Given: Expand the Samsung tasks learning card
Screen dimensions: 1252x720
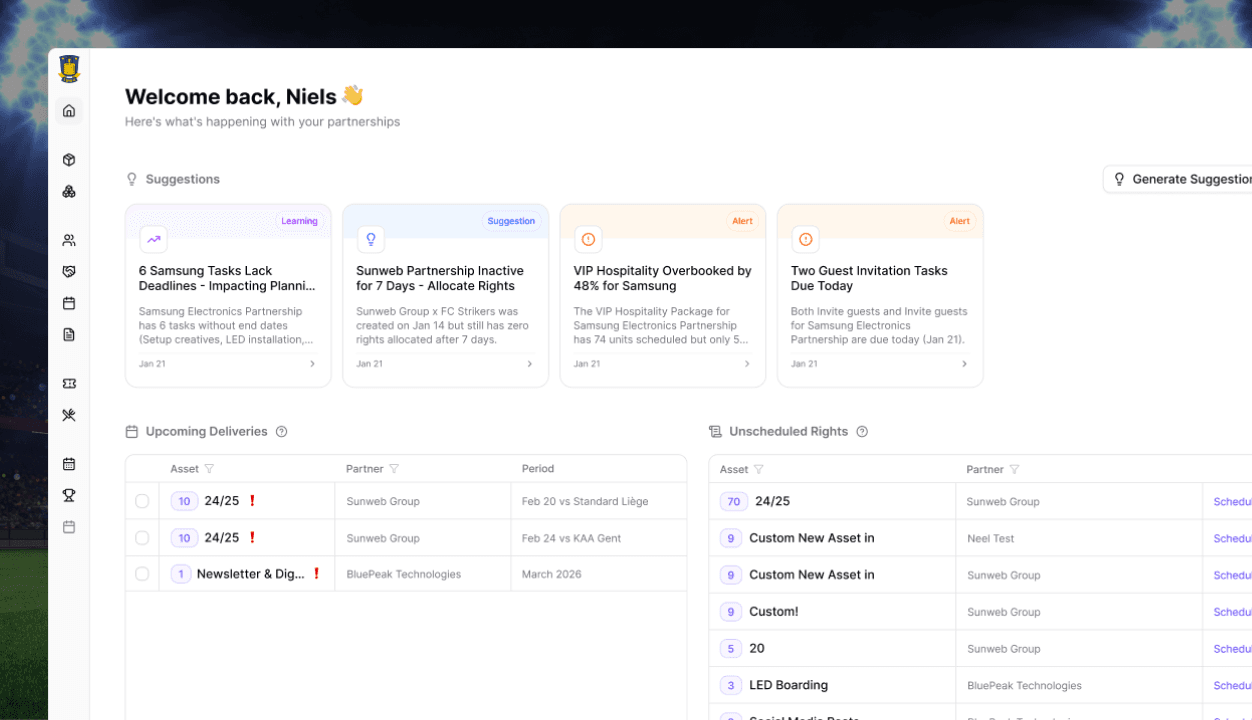Looking at the screenshot, I should (312, 363).
